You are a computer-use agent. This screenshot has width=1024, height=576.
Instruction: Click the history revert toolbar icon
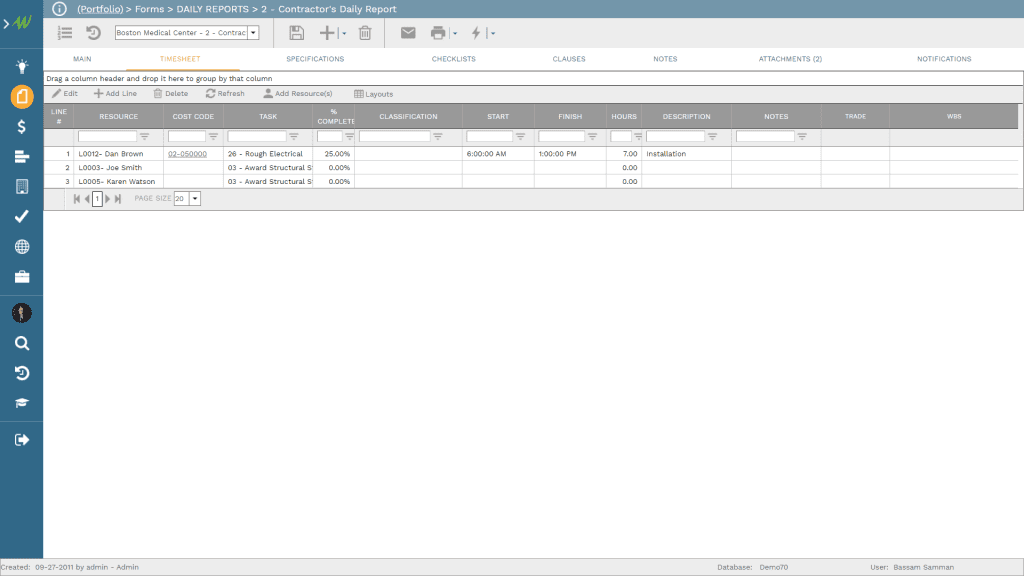(93, 33)
